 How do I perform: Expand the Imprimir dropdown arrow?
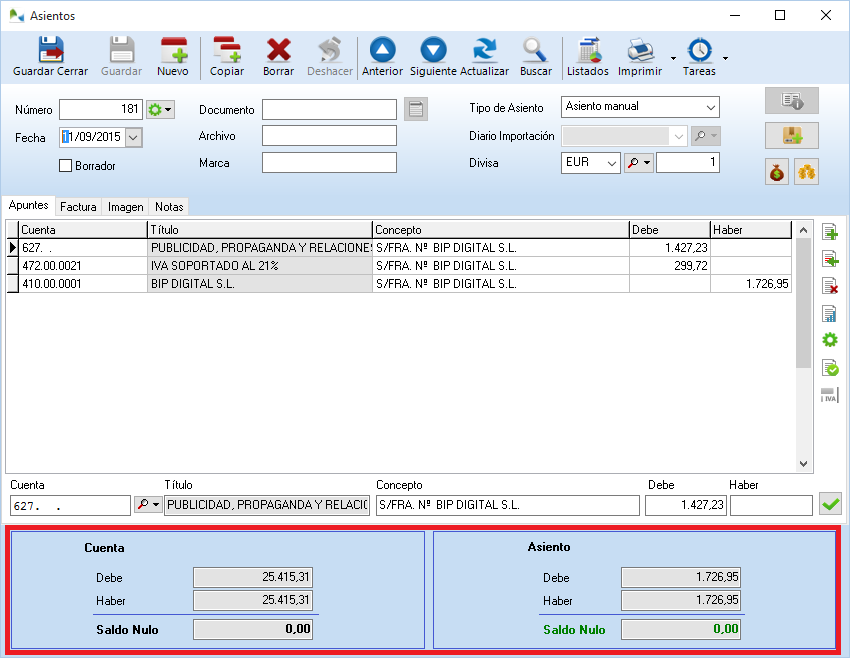(x=672, y=58)
